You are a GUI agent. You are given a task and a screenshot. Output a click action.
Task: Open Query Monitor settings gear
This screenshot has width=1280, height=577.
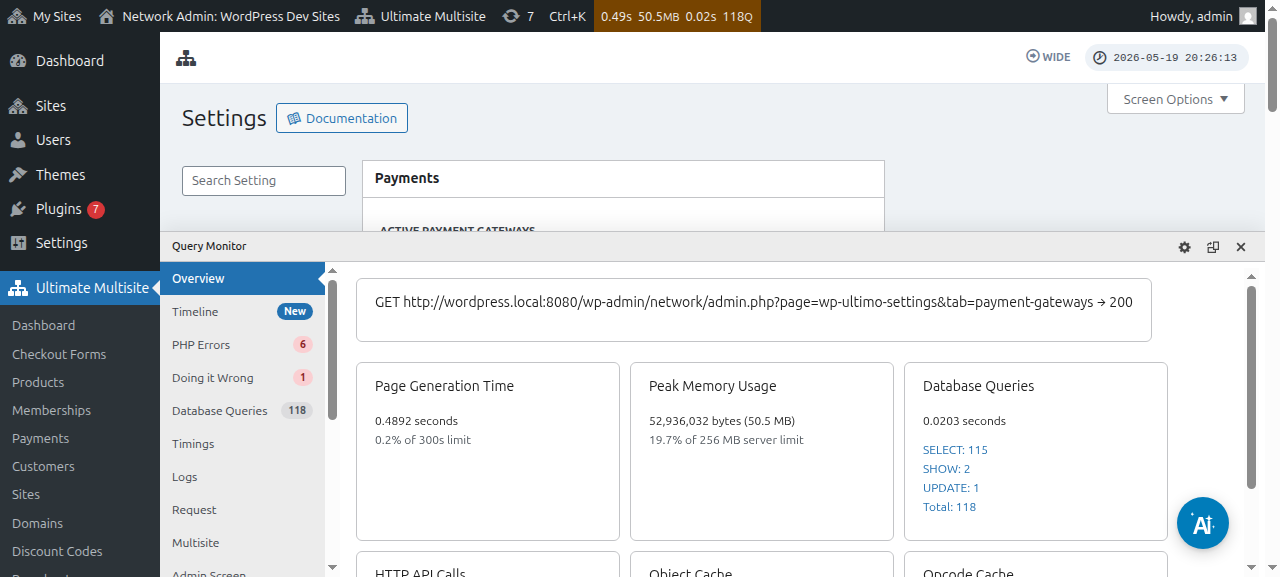1185,247
